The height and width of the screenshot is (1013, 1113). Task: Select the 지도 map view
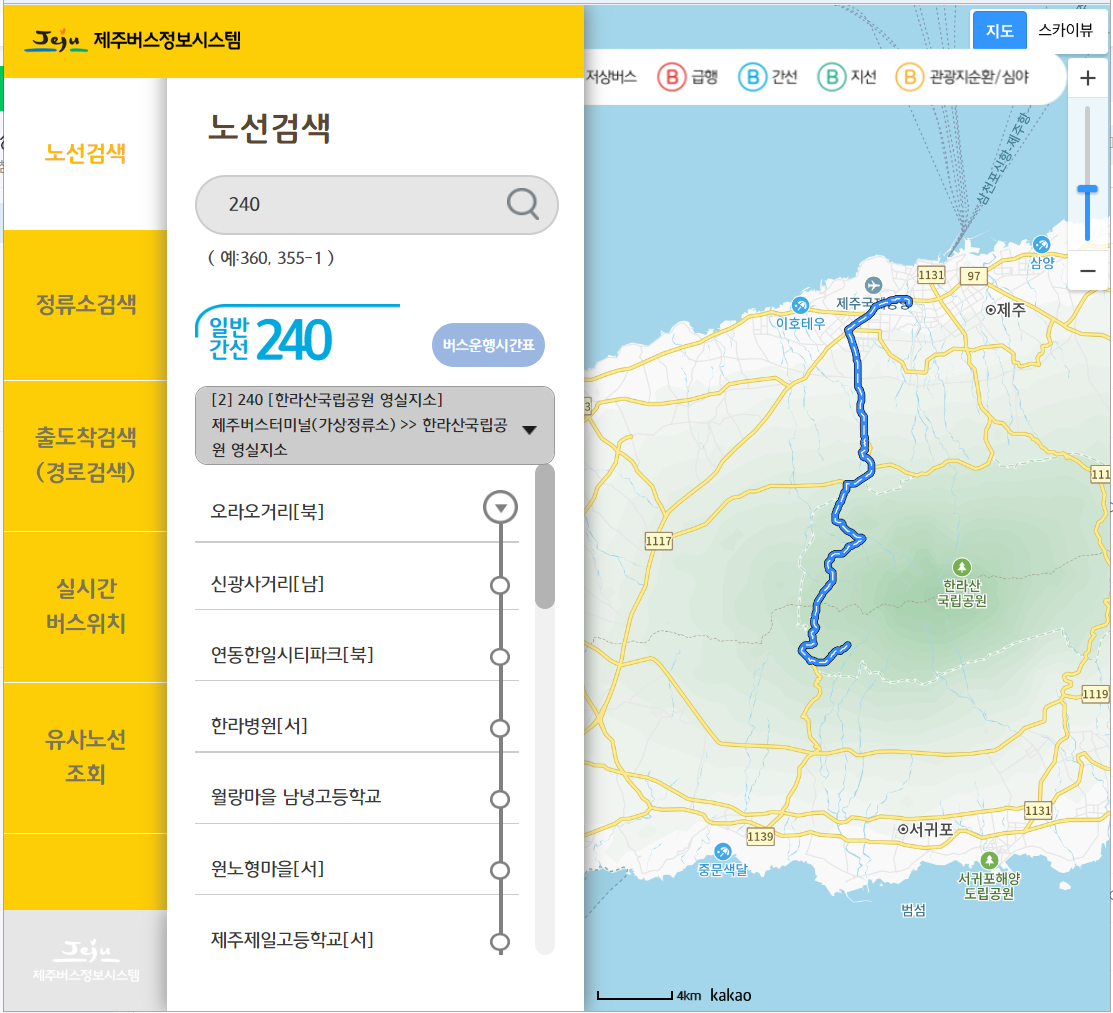(999, 30)
